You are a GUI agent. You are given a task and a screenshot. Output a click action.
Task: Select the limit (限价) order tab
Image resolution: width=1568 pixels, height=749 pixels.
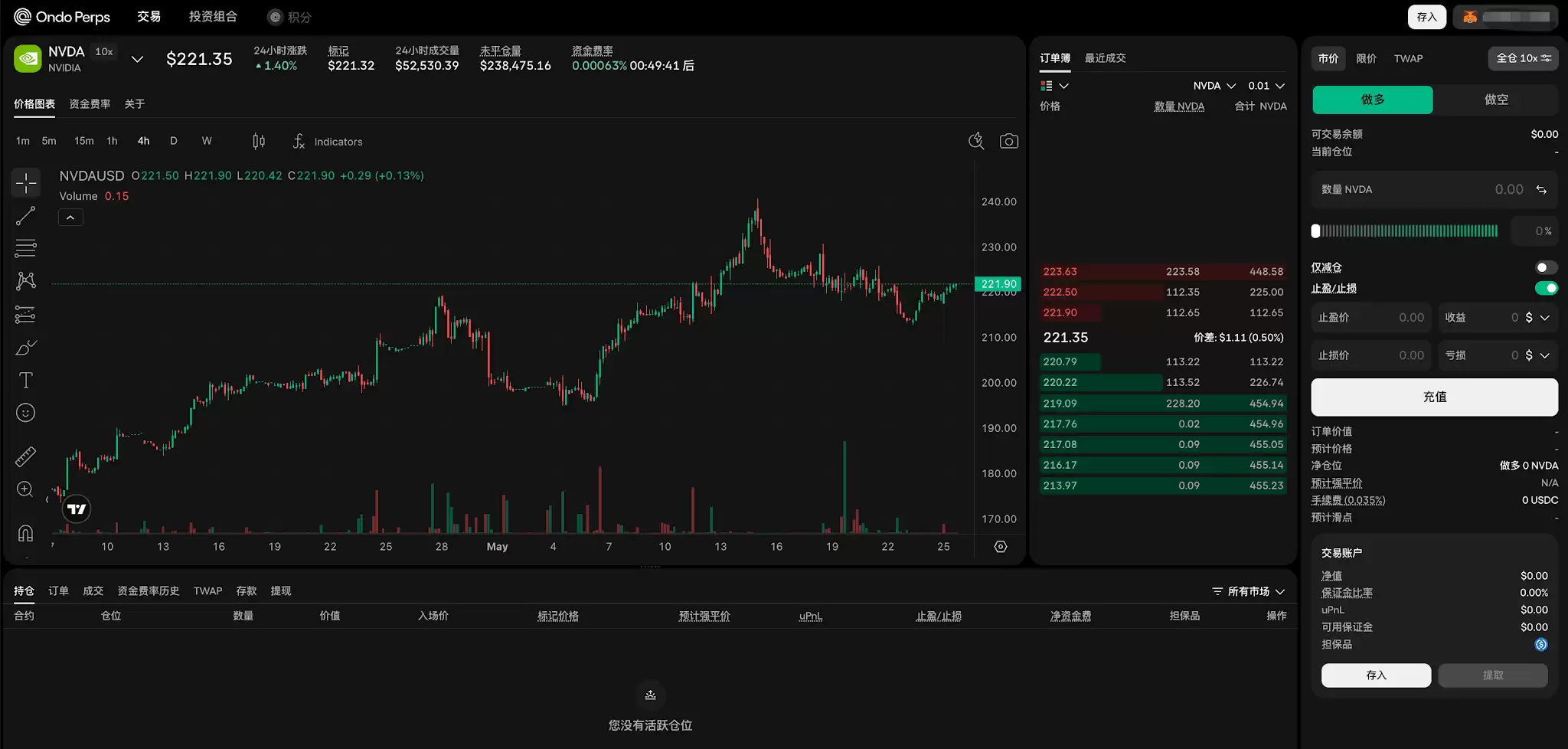pos(1367,58)
